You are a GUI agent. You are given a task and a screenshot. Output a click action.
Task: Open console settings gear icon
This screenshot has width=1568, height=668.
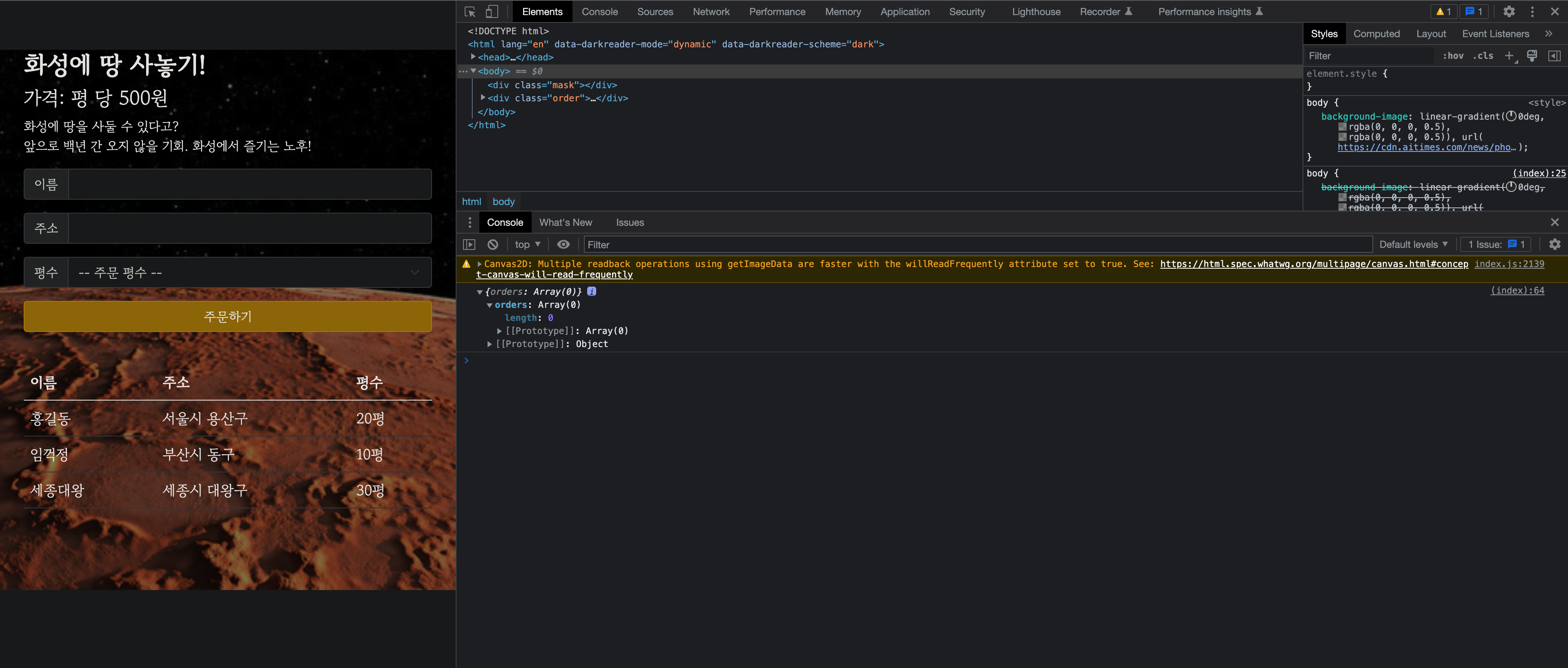tap(1555, 245)
